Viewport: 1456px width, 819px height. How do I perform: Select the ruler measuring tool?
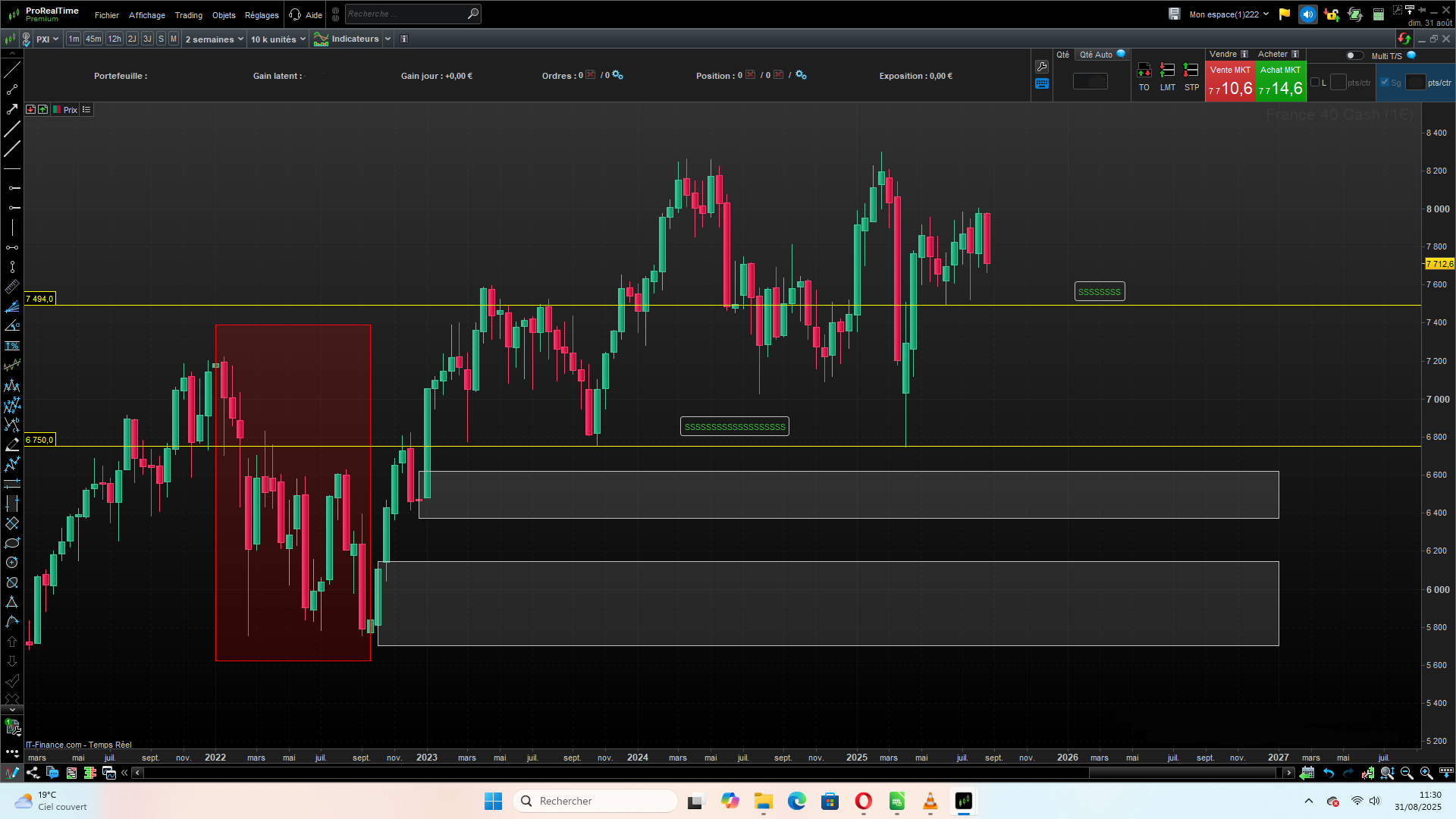pos(12,287)
